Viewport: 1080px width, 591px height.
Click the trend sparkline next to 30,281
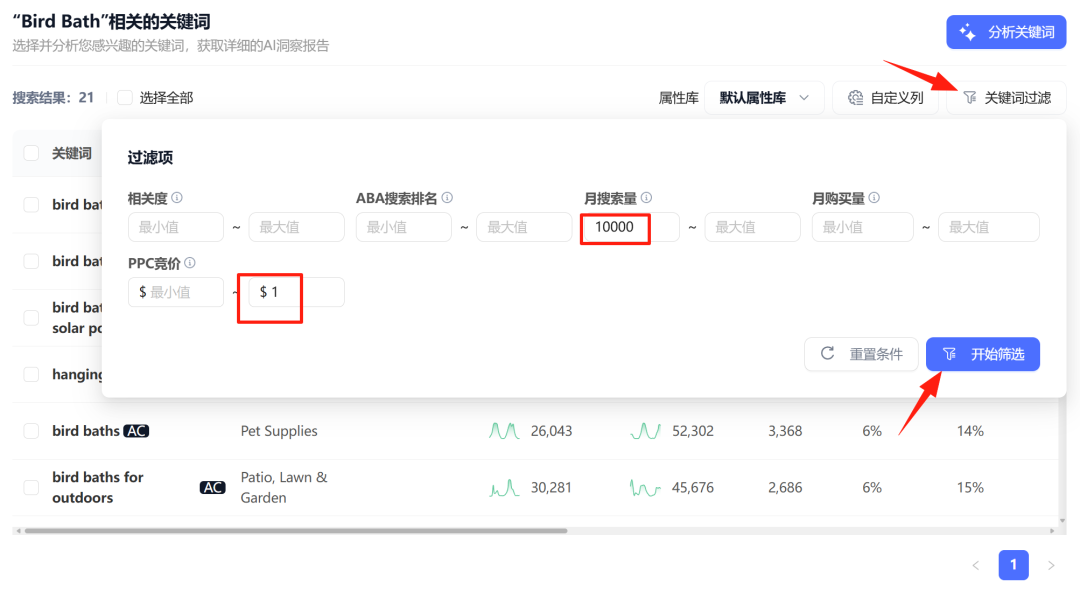point(504,488)
